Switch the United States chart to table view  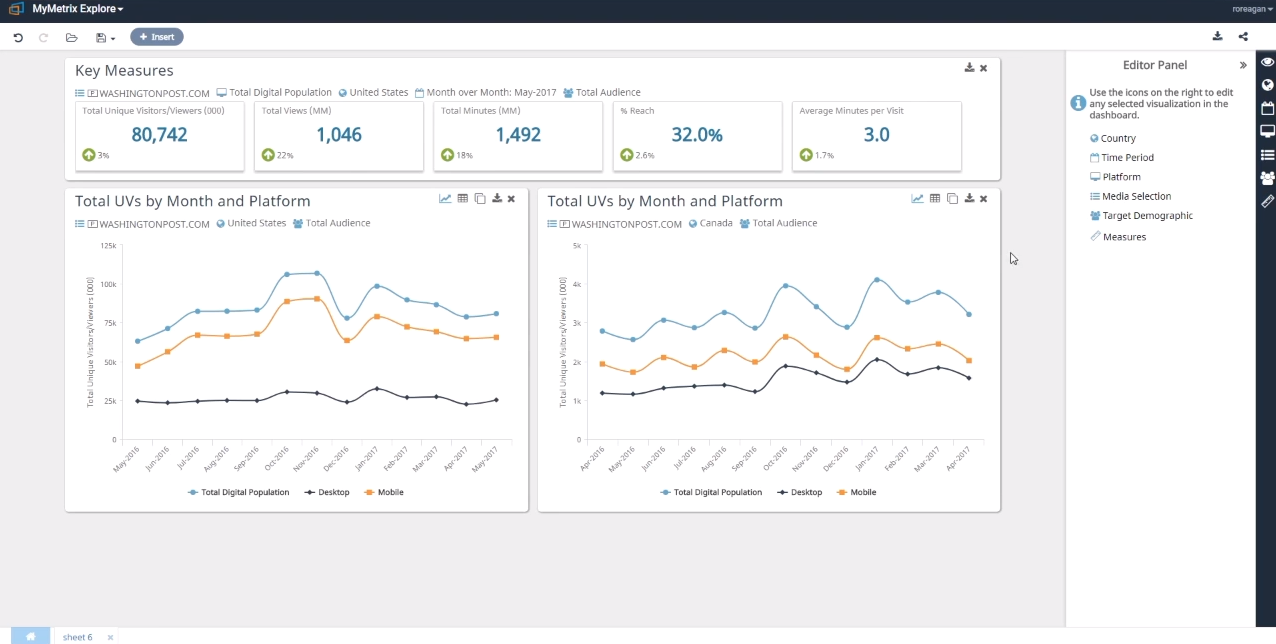pos(462,198)
